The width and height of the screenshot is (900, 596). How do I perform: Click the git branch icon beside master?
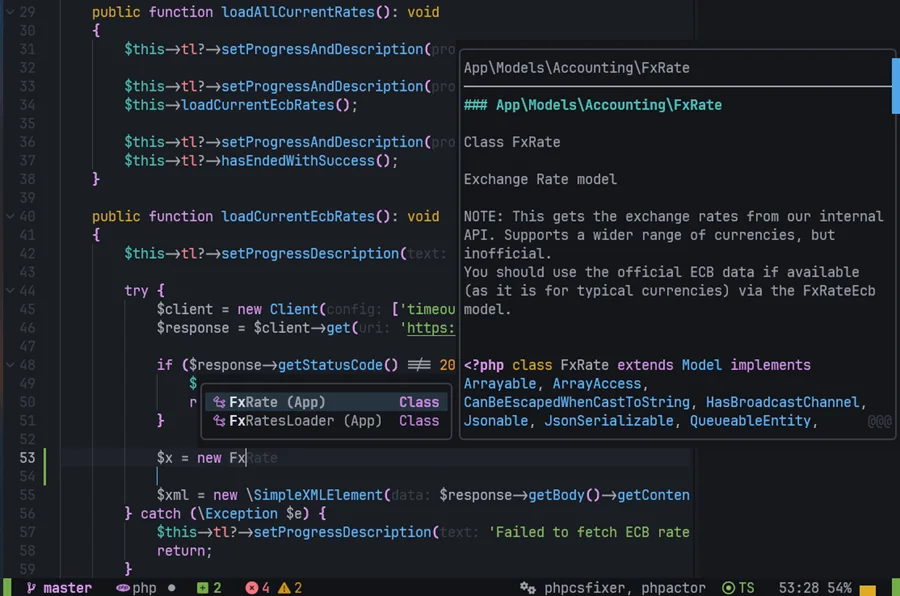pyautogui.click(x=31, y=588)
